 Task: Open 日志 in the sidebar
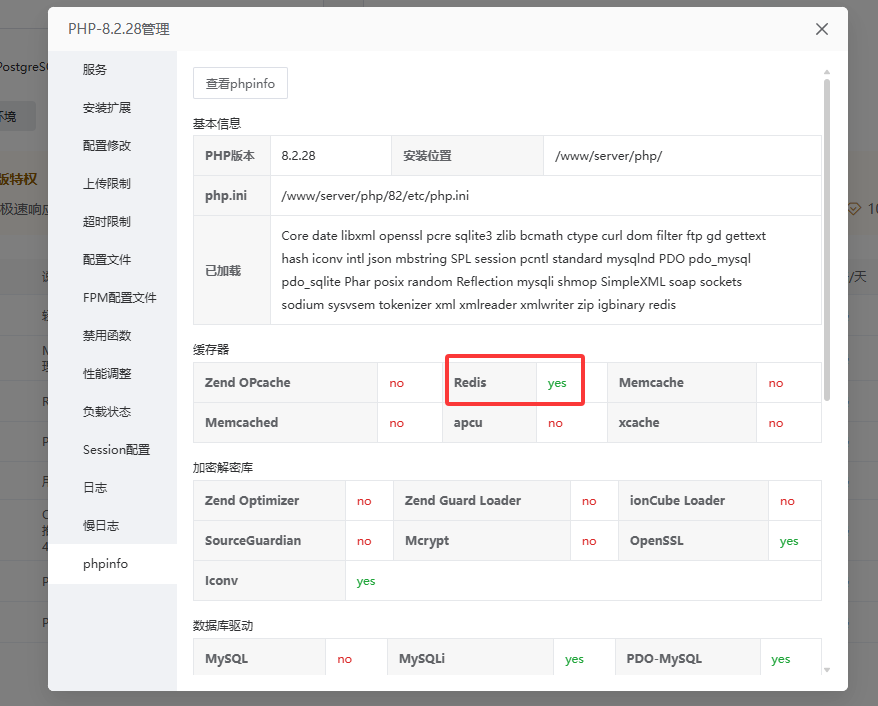pyautogui.click(x=95, y=488)
